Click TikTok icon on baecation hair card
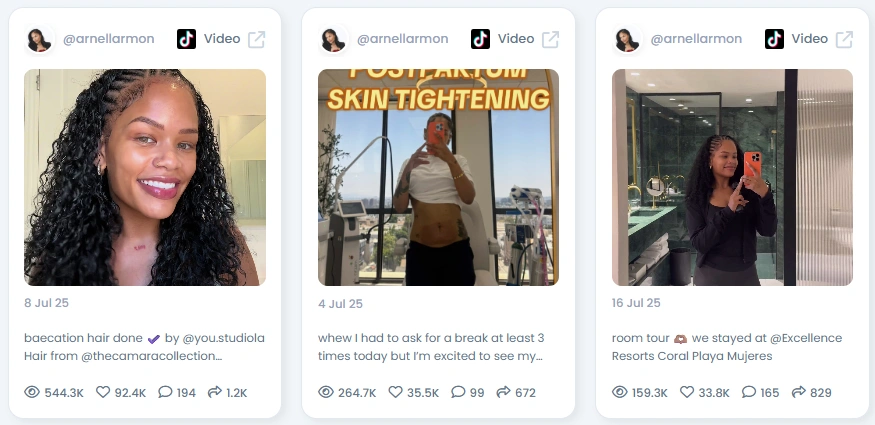Screen dimensions: 875x425 (186, 39)
